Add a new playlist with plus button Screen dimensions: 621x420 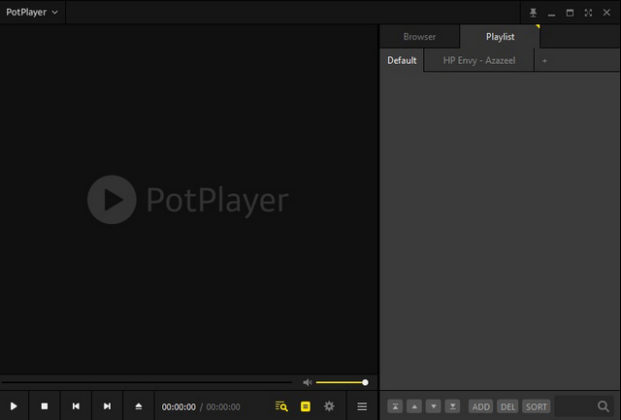coord(545,61)
